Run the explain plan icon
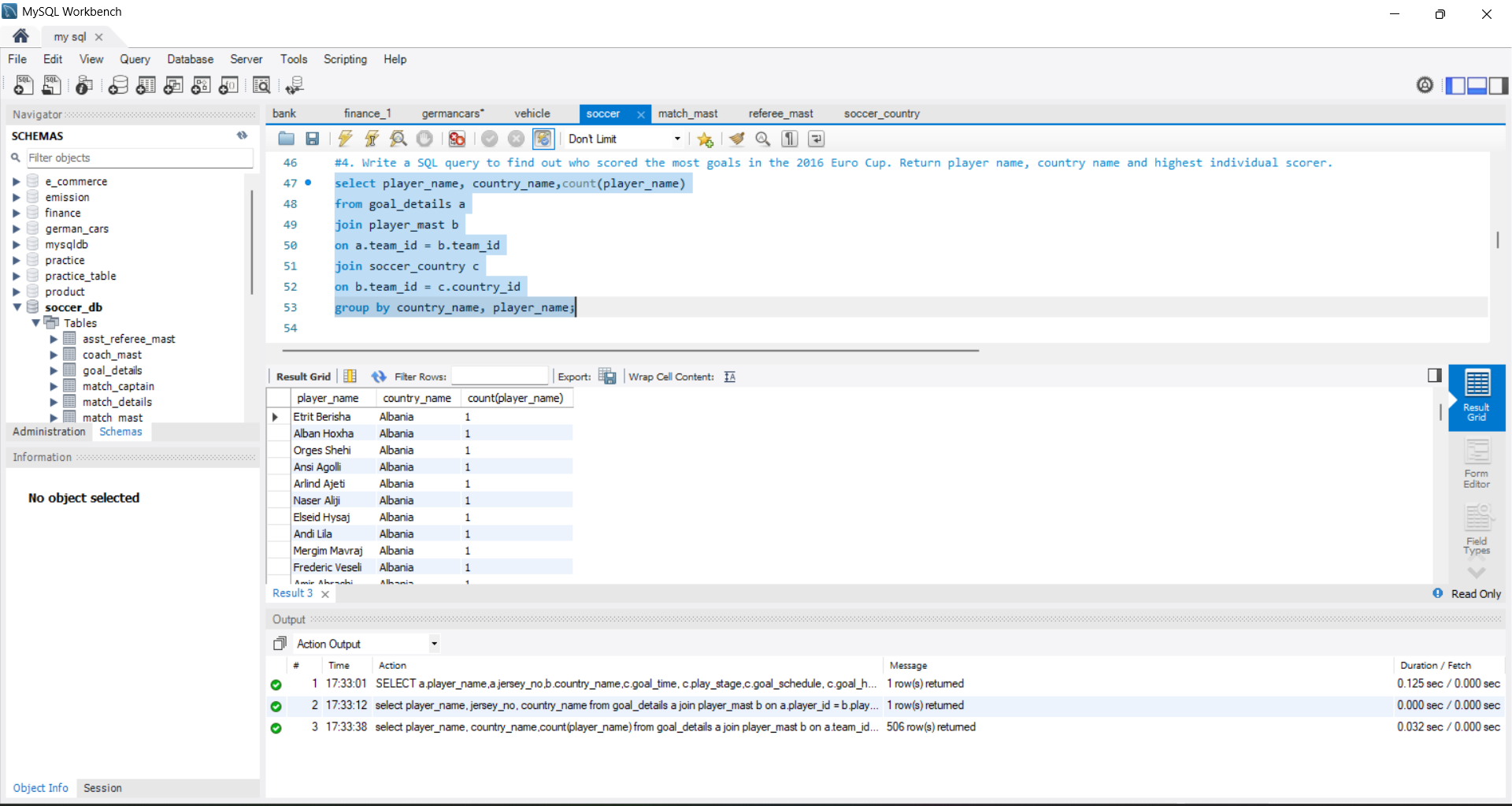Viewport: 1512px width, 806px height. [398, 139]
